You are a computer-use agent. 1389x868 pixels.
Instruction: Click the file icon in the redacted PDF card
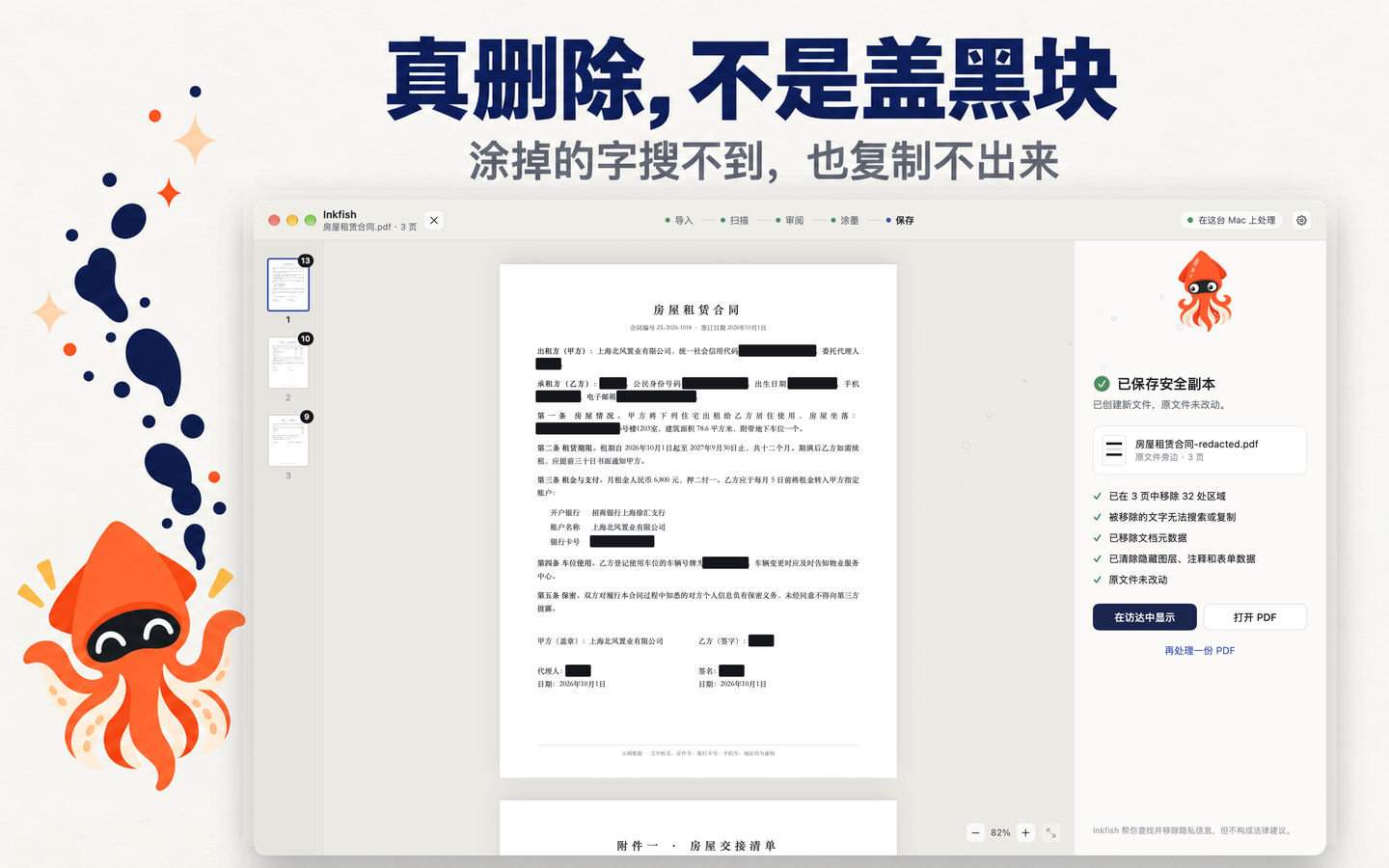pos(1114,449)
